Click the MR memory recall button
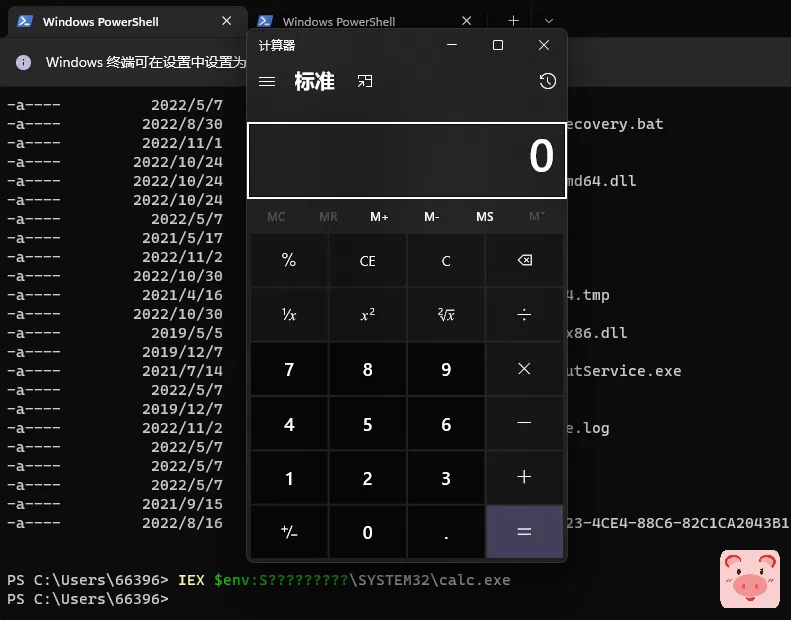The image size is (791, 620). [x=328, y=217]
